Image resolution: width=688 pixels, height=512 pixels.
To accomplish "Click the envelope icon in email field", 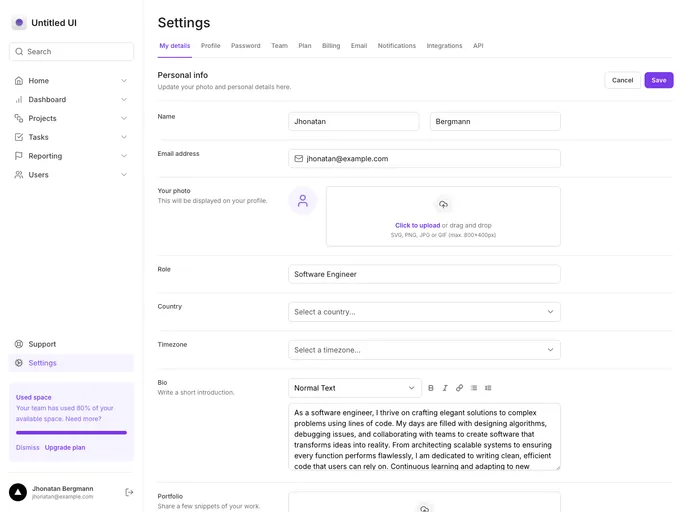I will 298,158.
